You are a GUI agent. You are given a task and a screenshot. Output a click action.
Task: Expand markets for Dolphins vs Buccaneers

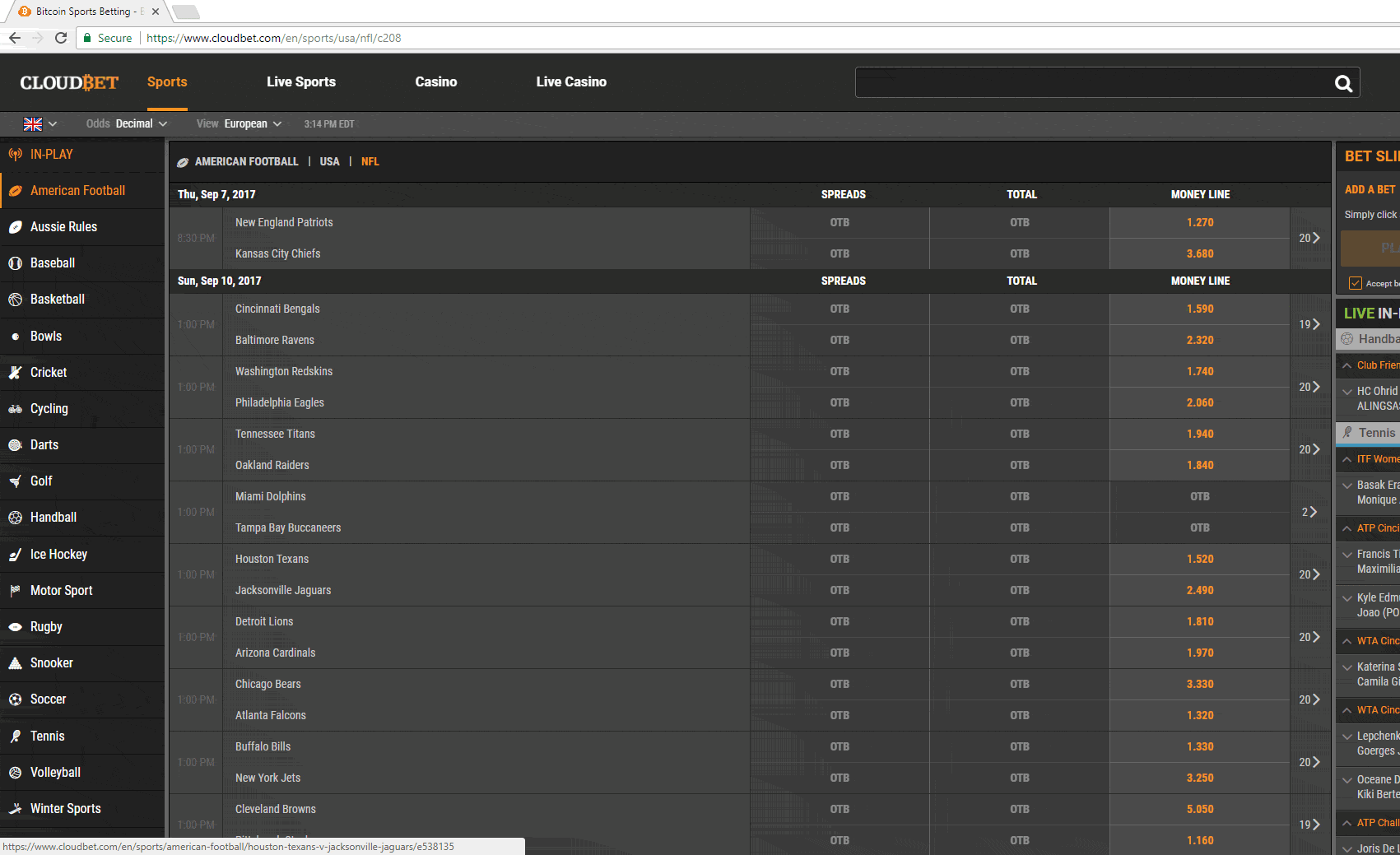1309,512
